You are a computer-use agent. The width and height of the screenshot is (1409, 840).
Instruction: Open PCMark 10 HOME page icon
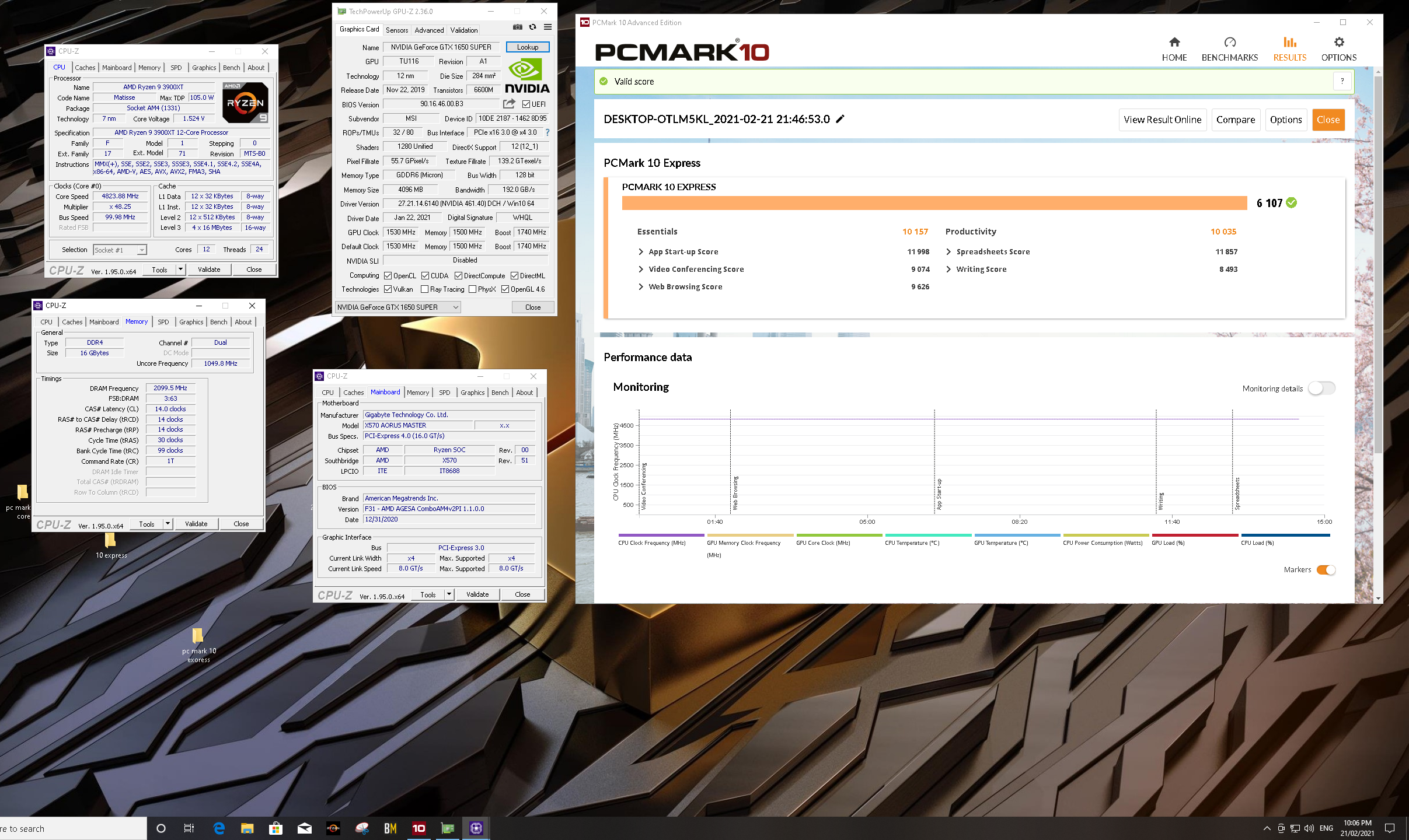[x=1174, y=42]
